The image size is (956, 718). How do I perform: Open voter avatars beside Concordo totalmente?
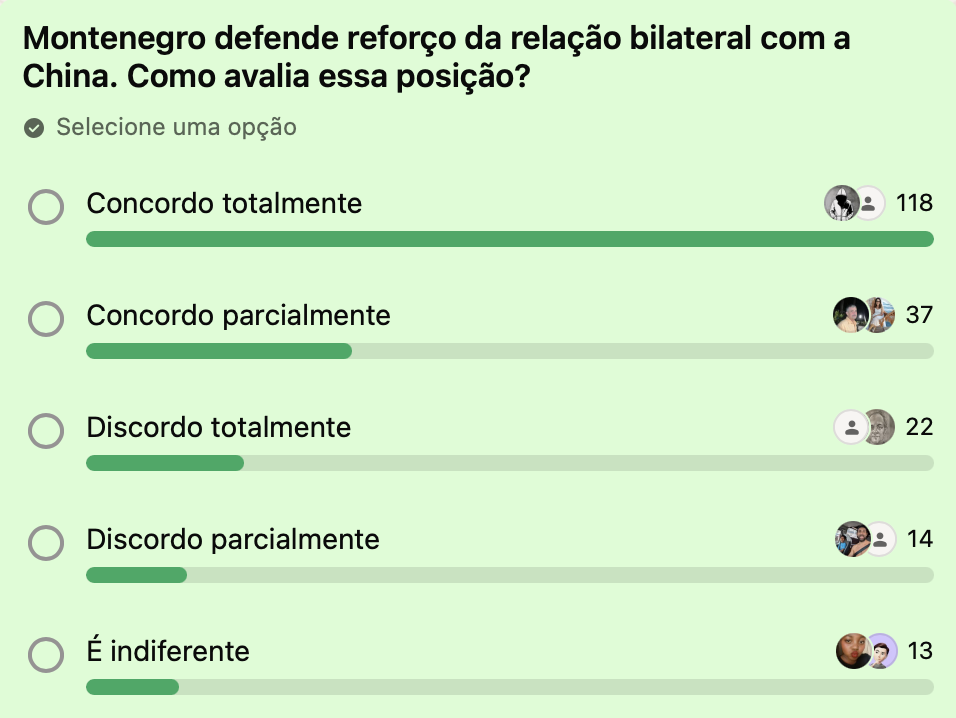pos(855,203)
